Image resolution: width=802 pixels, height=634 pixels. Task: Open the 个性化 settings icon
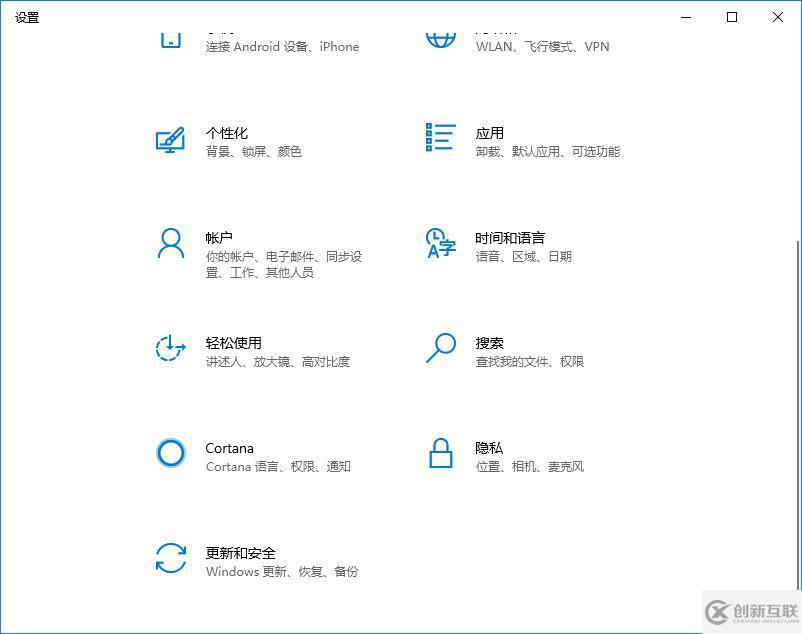pos(170,140)
